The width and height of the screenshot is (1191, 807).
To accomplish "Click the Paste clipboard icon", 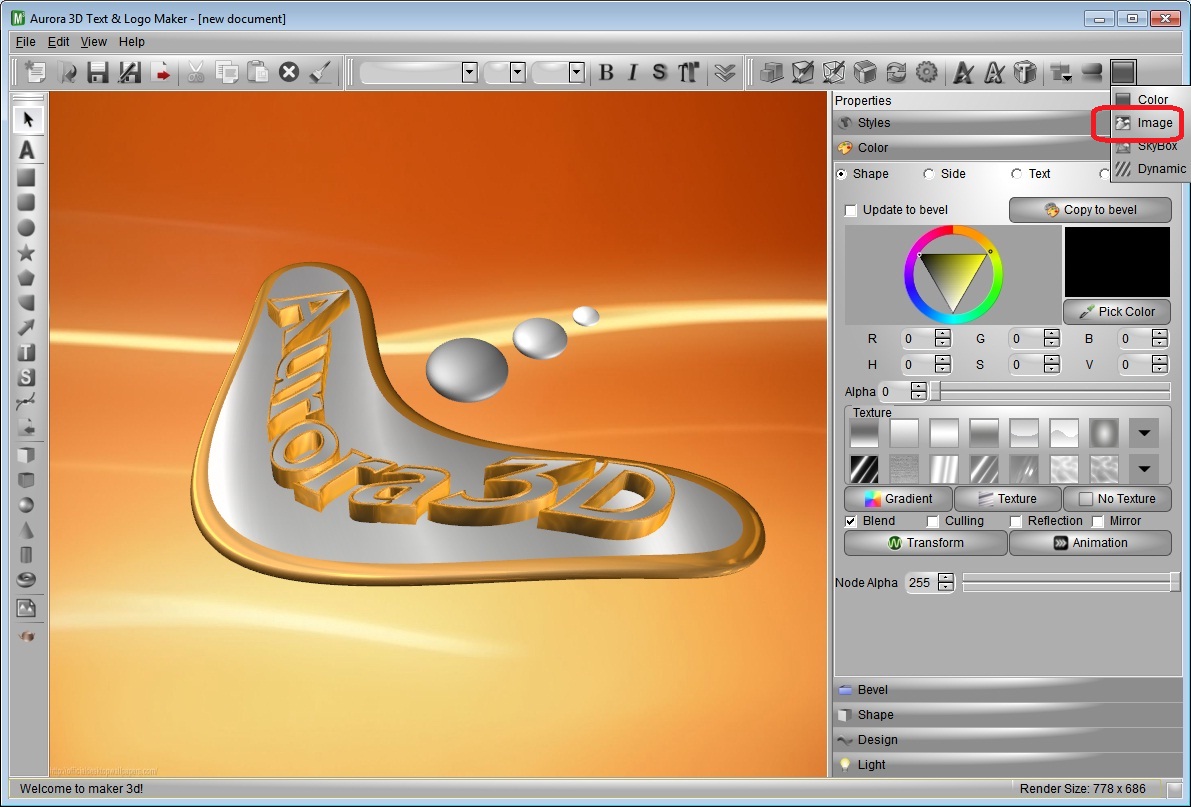I will (x=258, y=72).
